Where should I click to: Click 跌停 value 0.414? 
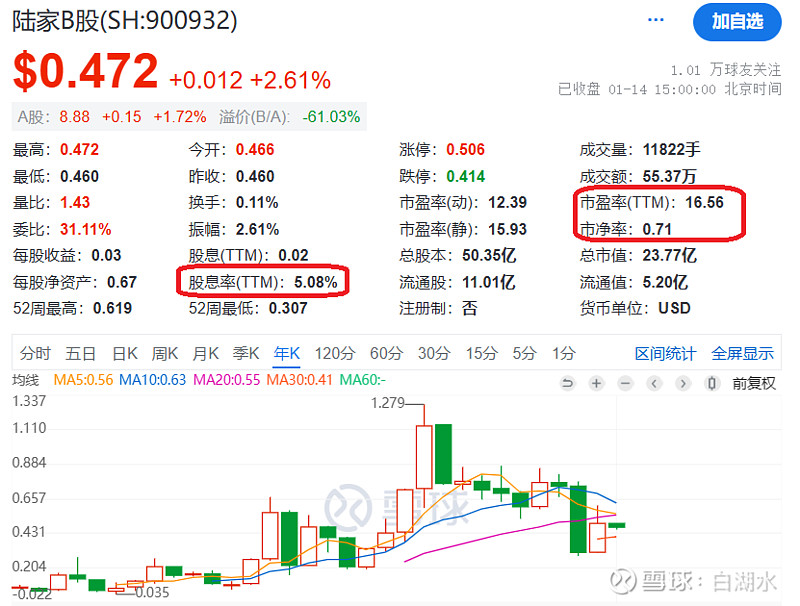point(465,176)
